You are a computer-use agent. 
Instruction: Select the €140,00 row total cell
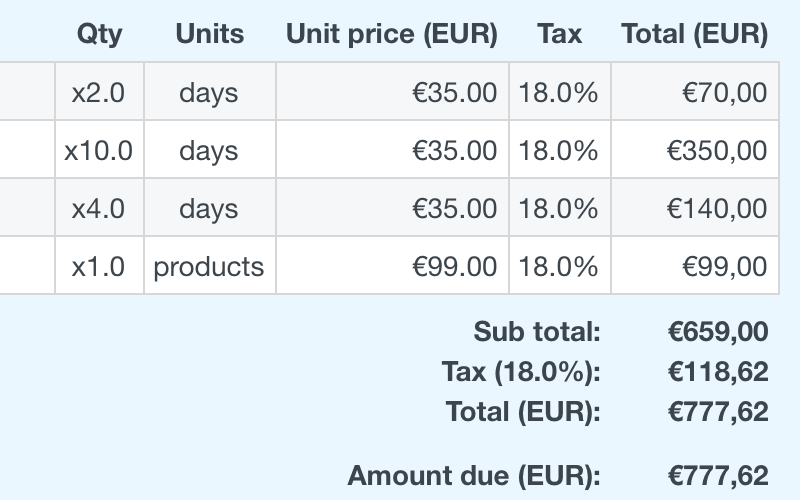717,209
